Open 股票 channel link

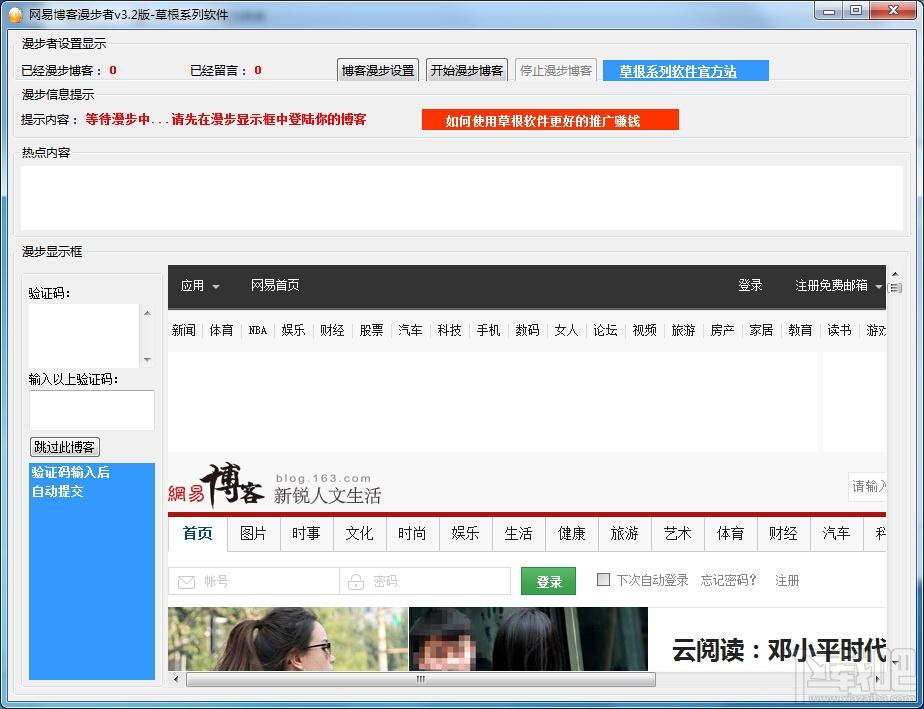(371, 330)
